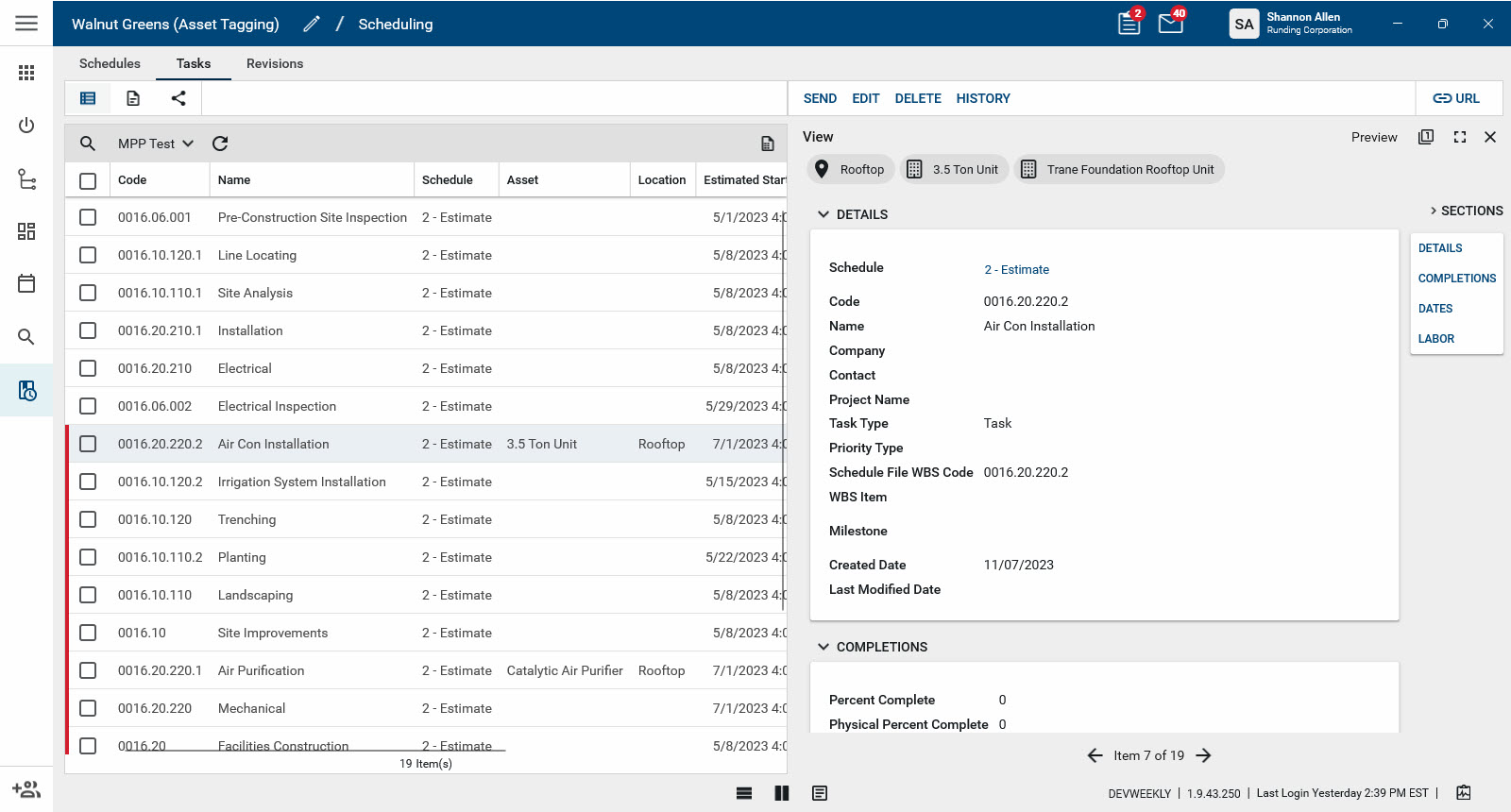Viewport: 1511px width, 812px height.
Task: Open the MPP Test dropdown
Action: 156,144
